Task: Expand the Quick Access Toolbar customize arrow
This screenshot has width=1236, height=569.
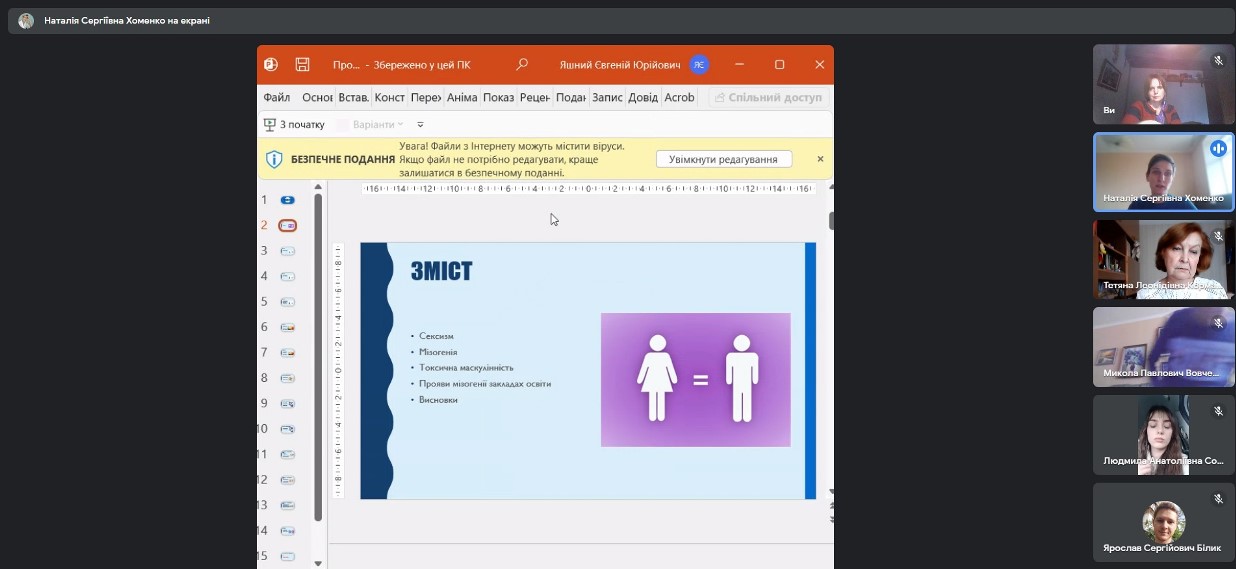Action: [420, 125]
